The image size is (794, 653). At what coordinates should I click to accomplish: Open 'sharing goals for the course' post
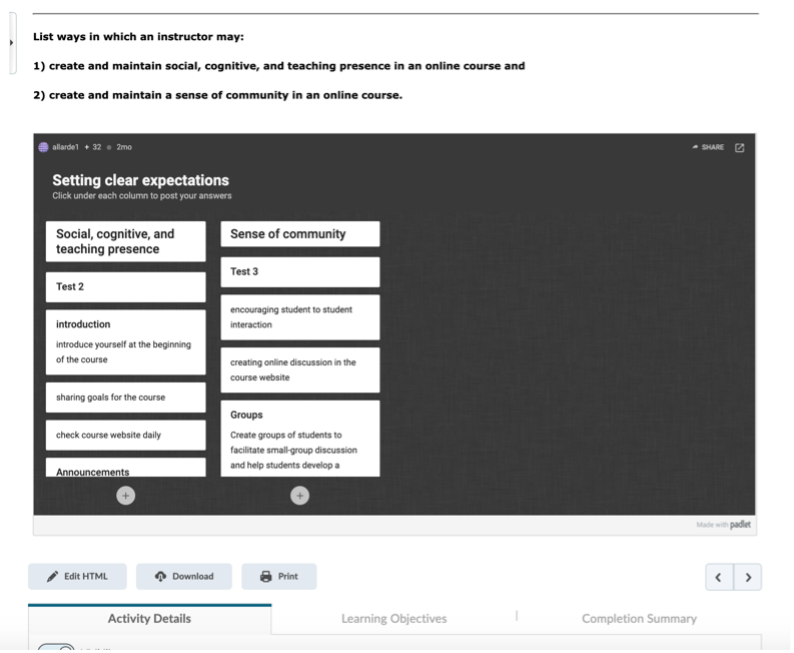click(126, 397)
